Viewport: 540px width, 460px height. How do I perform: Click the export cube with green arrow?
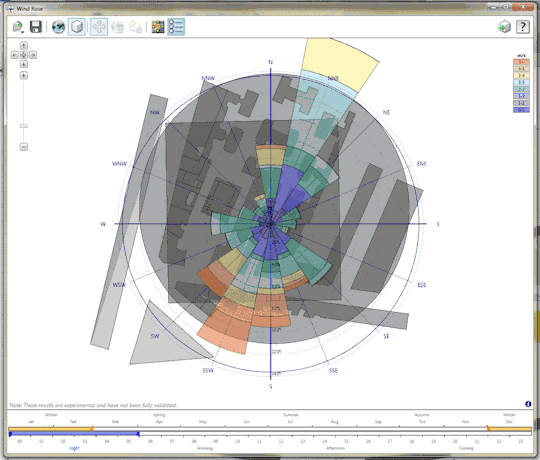pyautogui.click(x=505, y=27)
